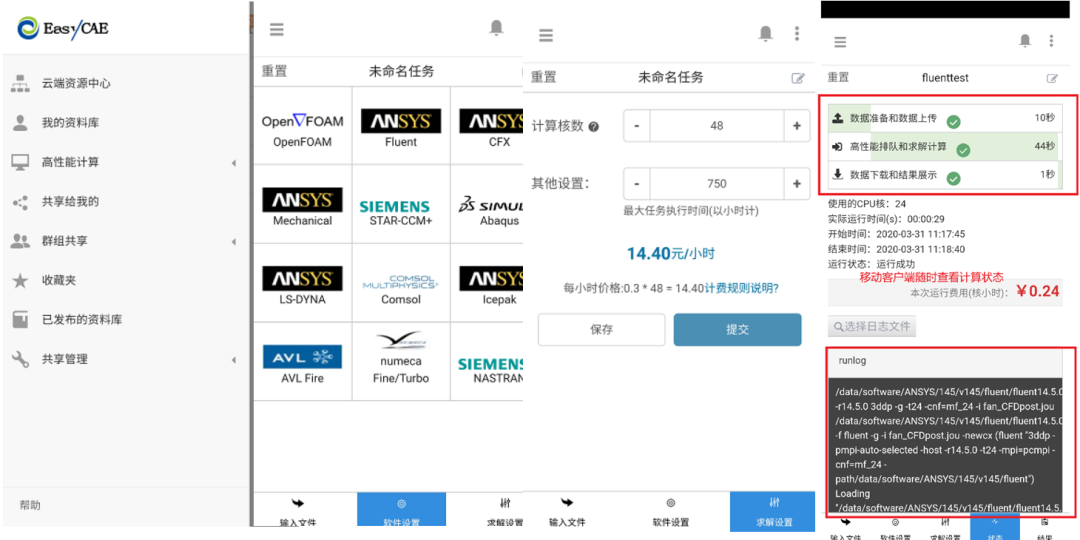The height and width of the screenshot is (540, 1080).
Task: Click the 数据下载和结果展示 progress row
Action: point(945,175)
